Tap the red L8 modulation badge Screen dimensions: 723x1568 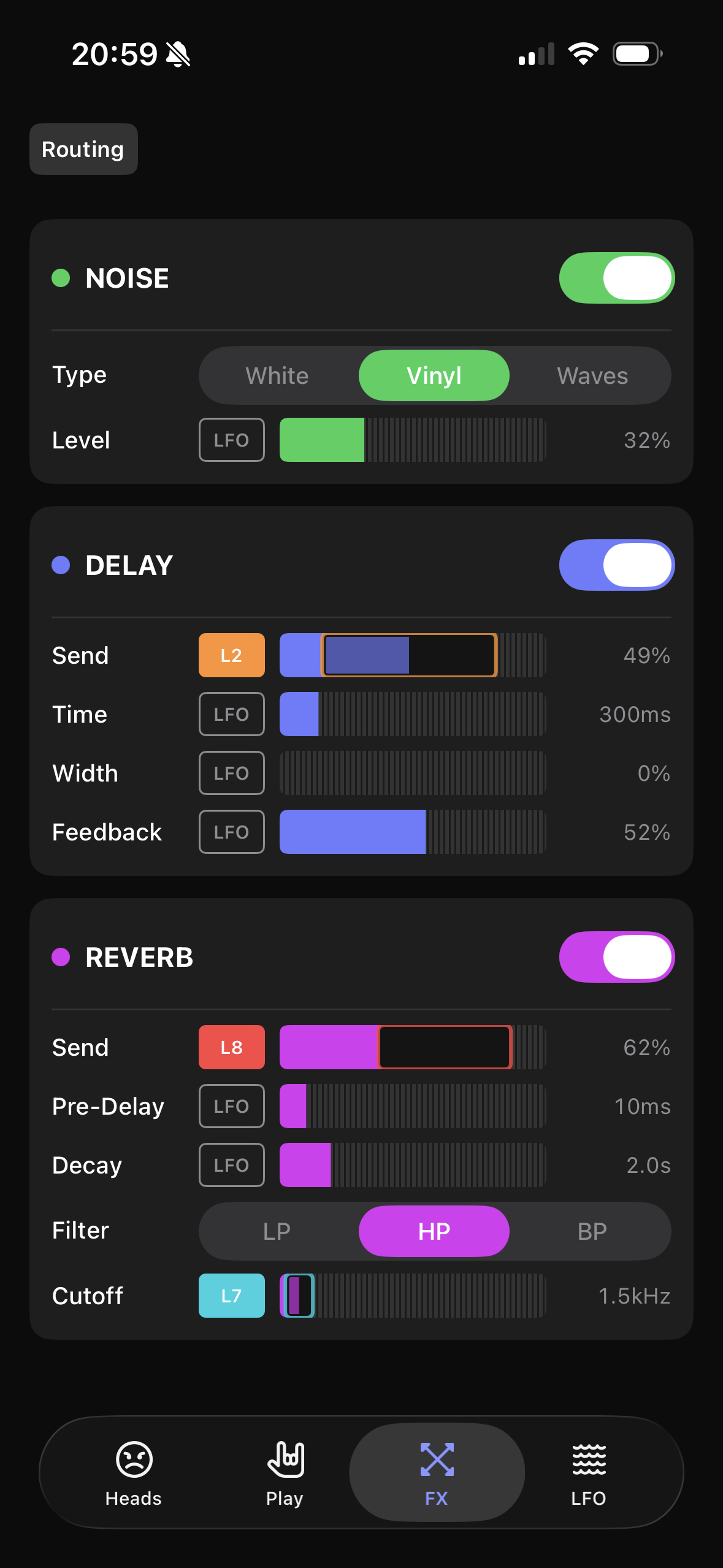(231, 1047)
